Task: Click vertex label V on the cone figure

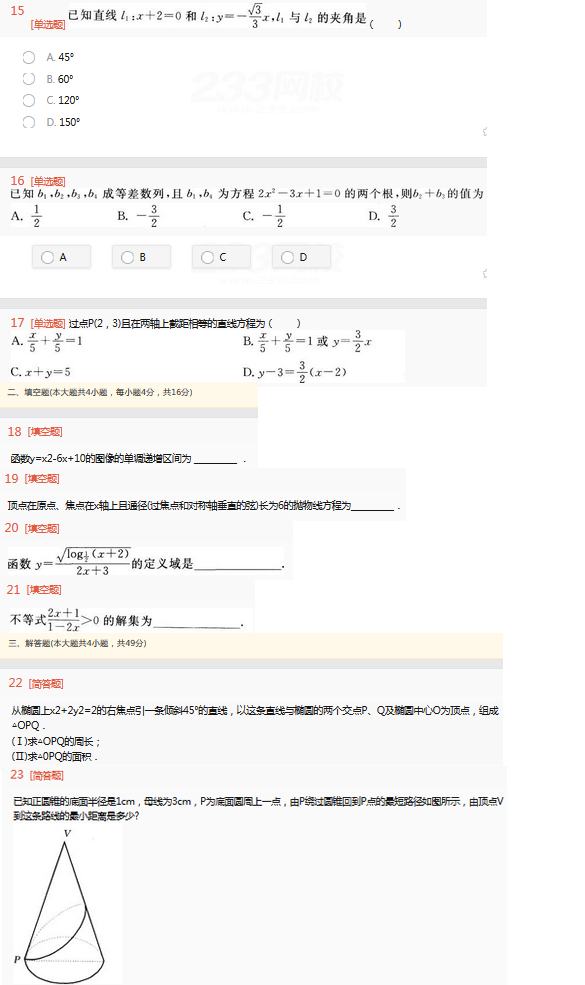Action: point(67,834)
